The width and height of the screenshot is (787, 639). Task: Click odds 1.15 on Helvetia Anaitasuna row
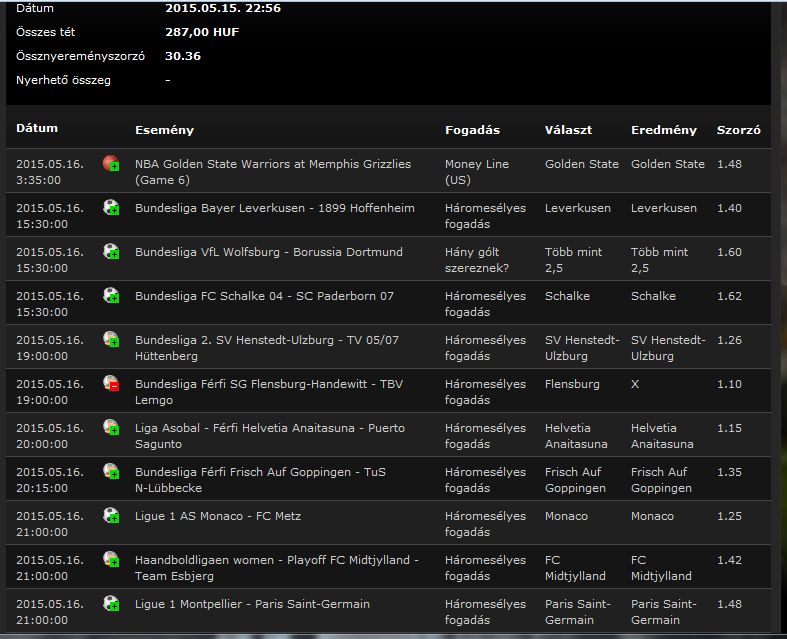[729, 428]
